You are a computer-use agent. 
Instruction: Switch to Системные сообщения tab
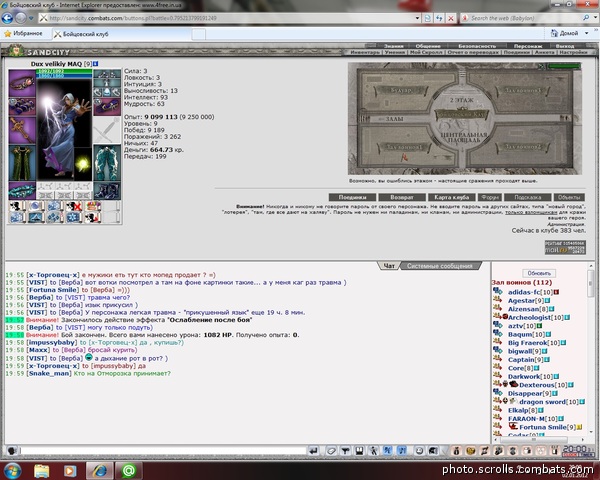(x=440, y=266)
